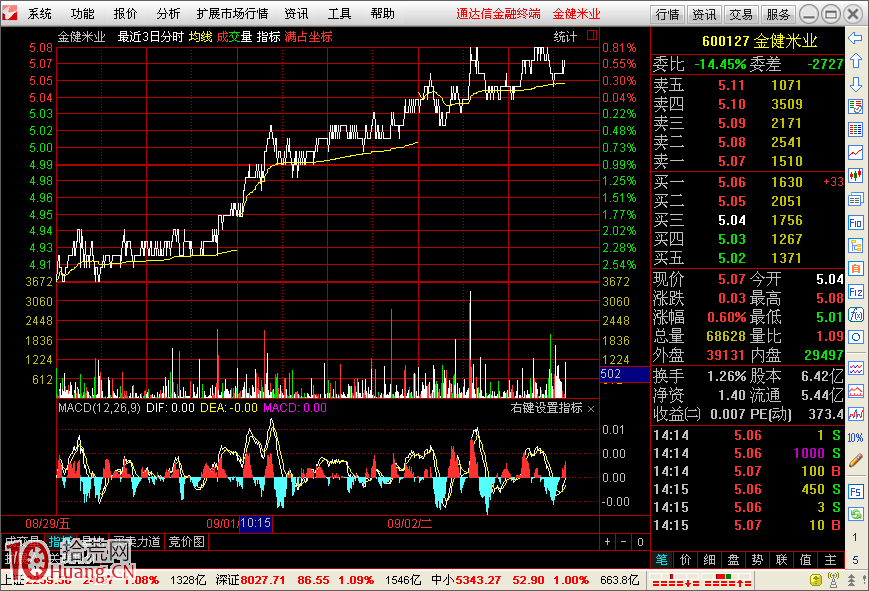Select the pencil drawing tool icon

point(855,460)
